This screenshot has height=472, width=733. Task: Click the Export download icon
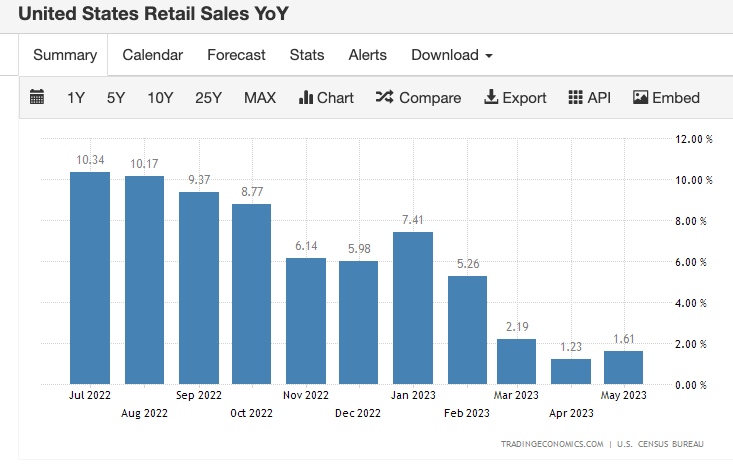coord(491,97)
